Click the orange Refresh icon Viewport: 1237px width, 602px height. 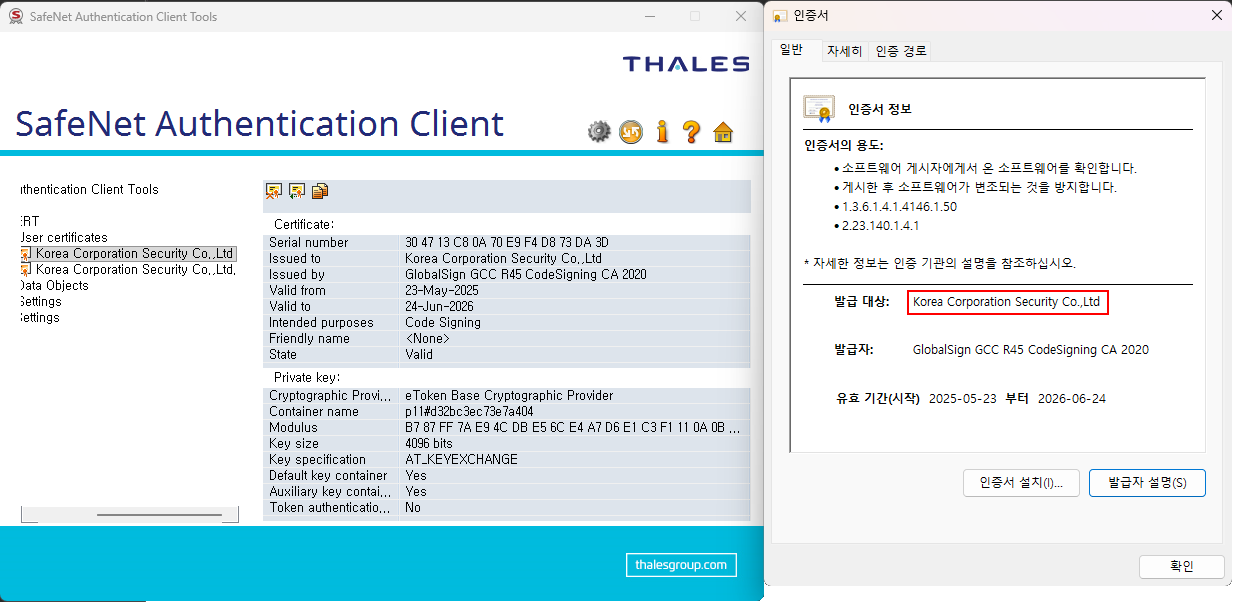click(630, 131)
